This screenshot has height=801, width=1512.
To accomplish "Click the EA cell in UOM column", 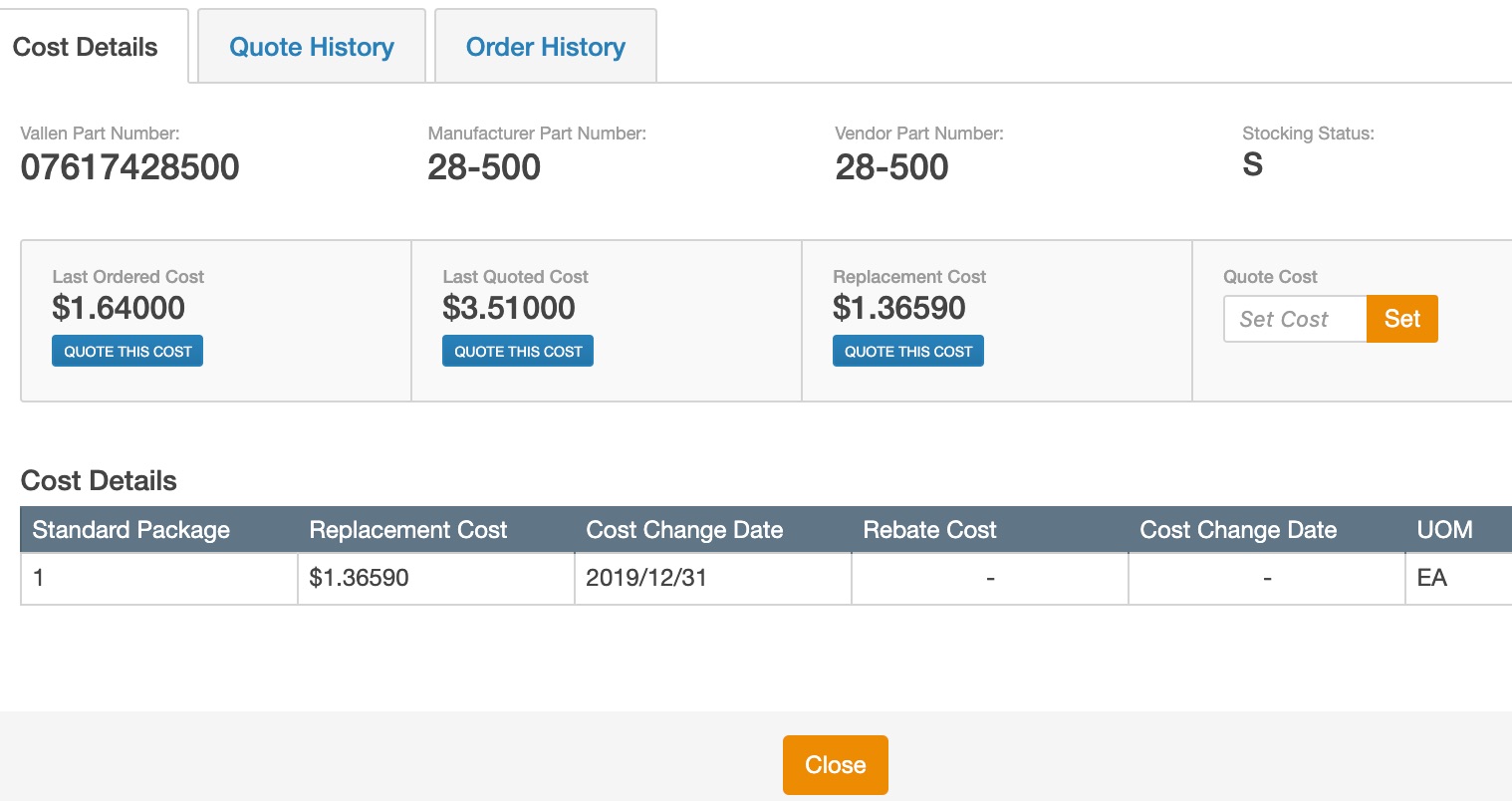I will (x=1431, y=578).
